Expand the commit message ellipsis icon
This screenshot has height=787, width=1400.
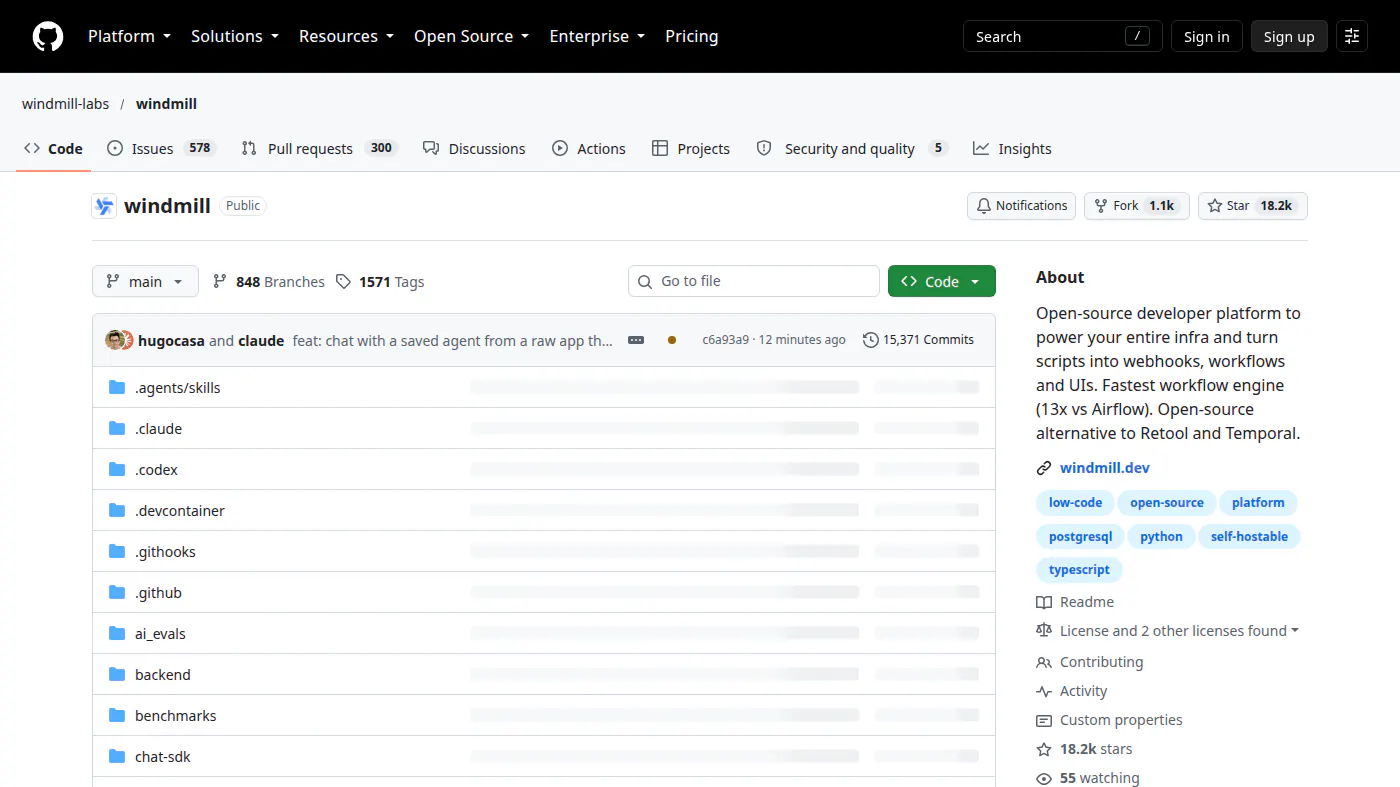(636, 340)
